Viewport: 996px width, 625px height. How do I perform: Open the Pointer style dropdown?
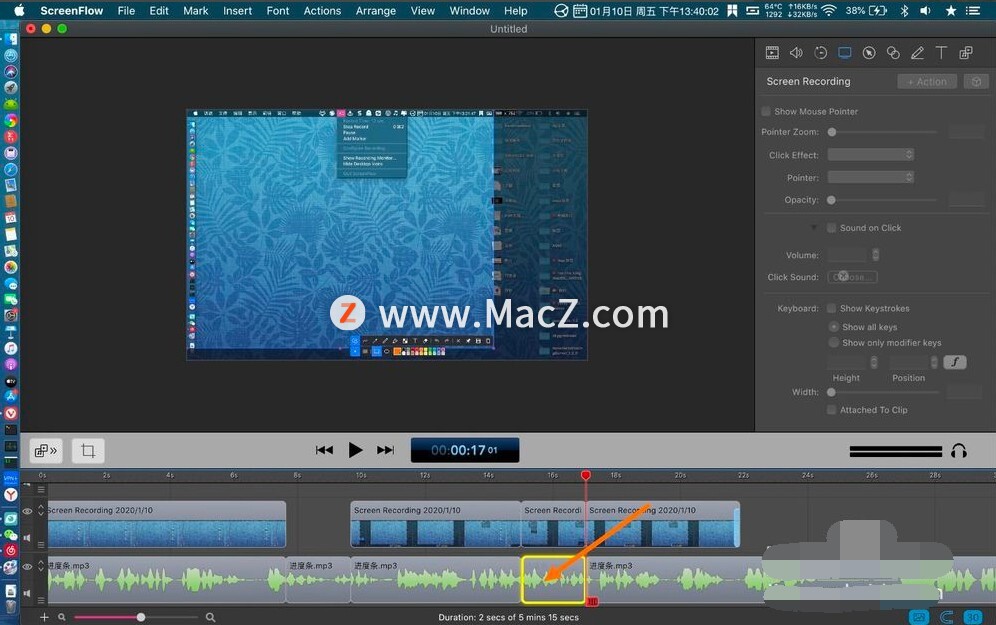(870, 177)
